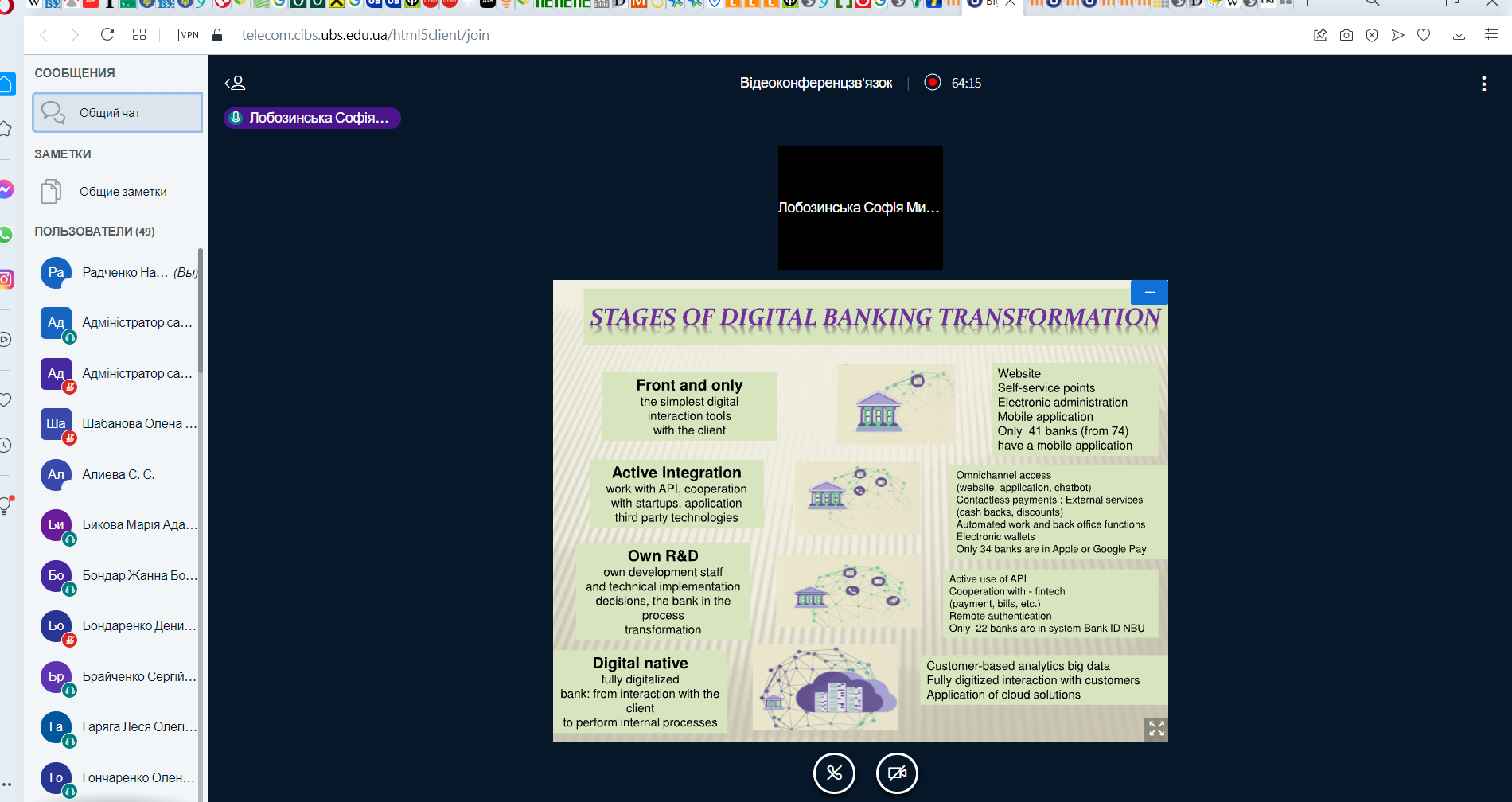The width and height of the screenshot is (1512, 802).
Task: Click the СООБЩЕНИЯ section heading
Action: [75, 73]
